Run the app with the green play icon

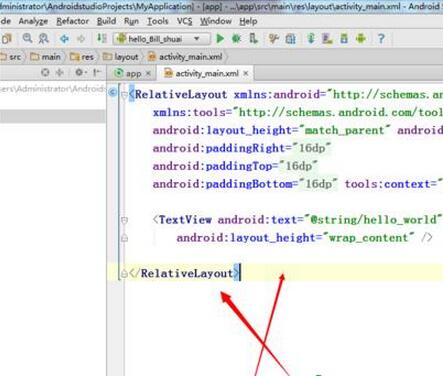220,39
